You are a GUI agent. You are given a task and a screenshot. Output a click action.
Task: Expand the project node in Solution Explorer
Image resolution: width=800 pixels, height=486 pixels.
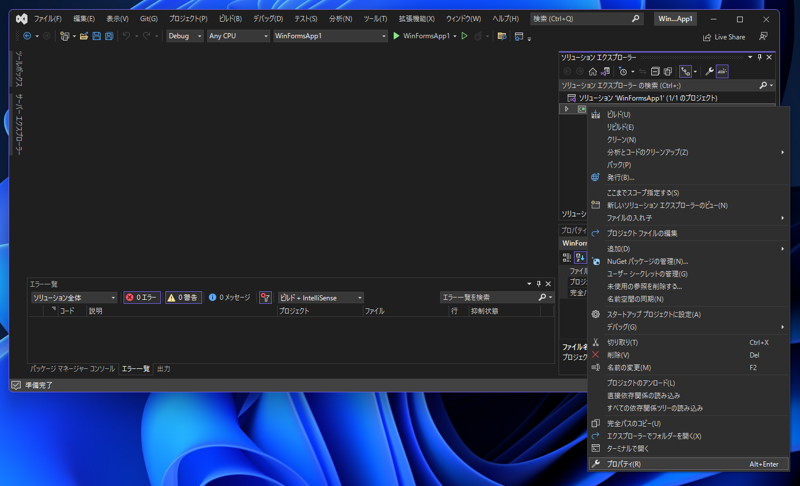point(566,109)
